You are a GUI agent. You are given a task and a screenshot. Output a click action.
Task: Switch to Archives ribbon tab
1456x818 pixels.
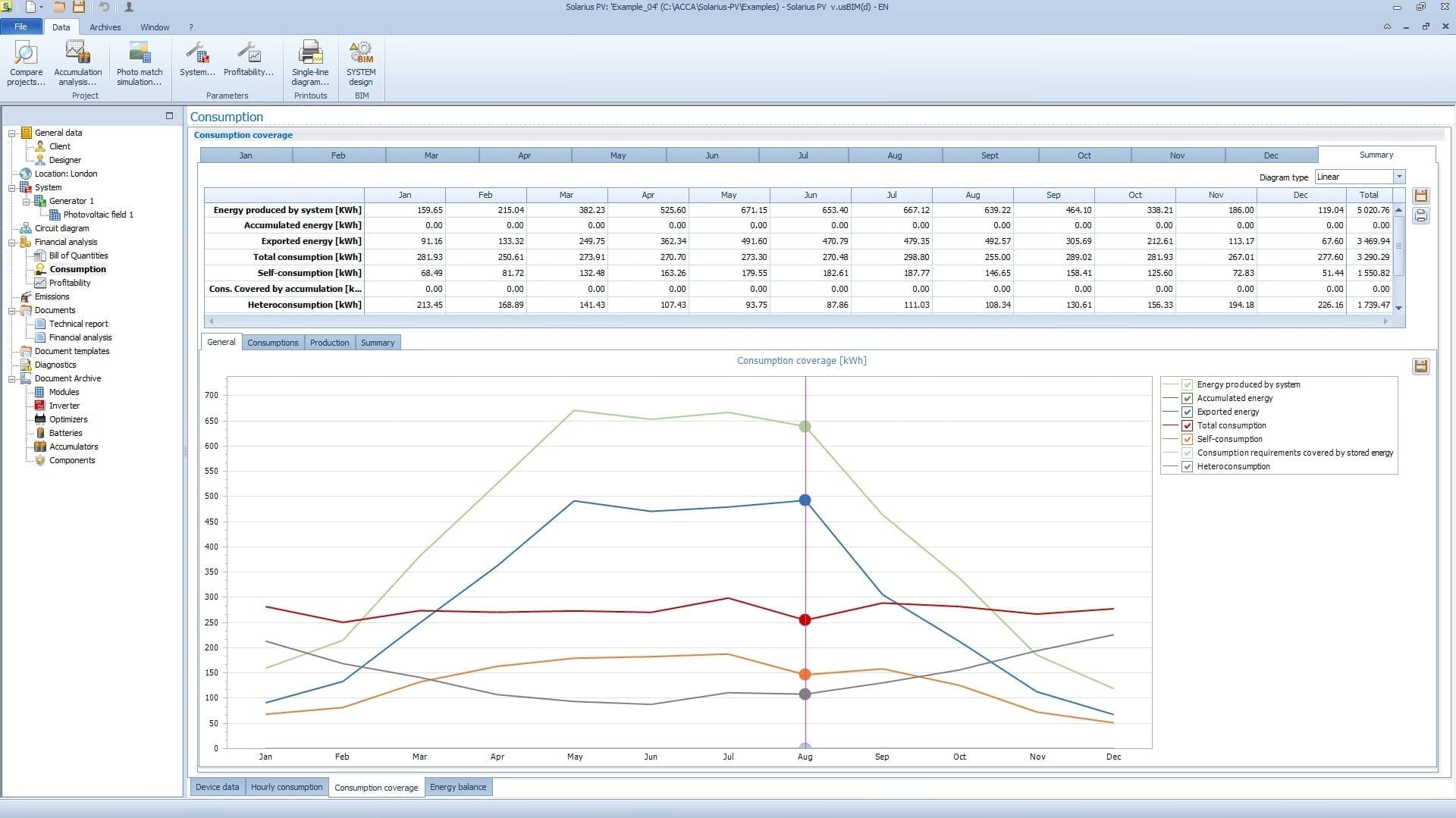[x=105, y=27]
